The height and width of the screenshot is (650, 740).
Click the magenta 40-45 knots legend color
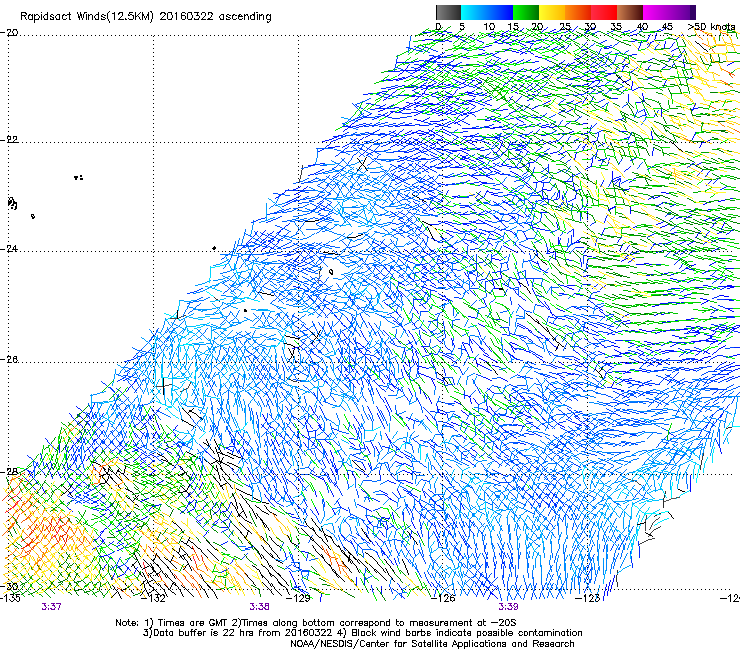coord(656,12)
